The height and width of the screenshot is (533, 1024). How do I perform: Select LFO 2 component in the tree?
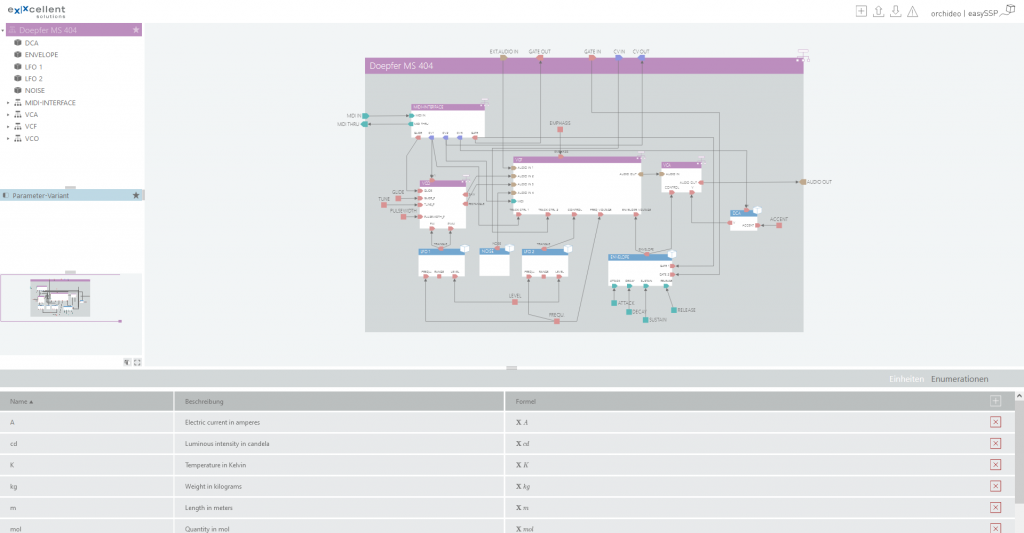[33, 78]
